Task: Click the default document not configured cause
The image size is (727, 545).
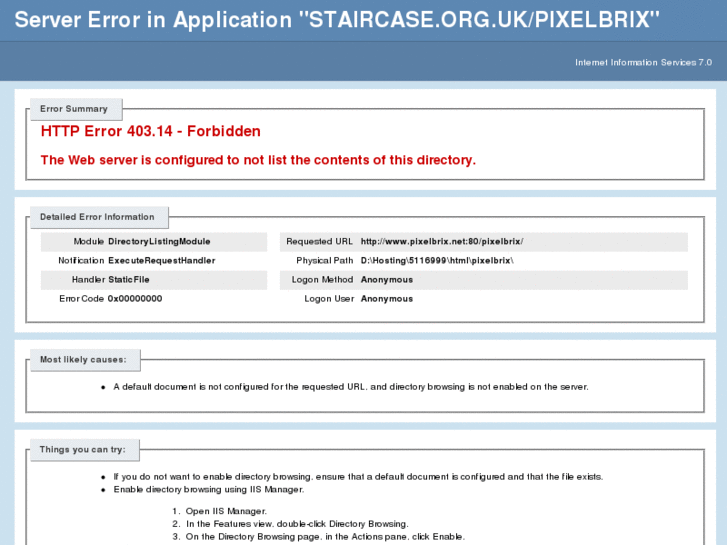Action: coord(351,387)
